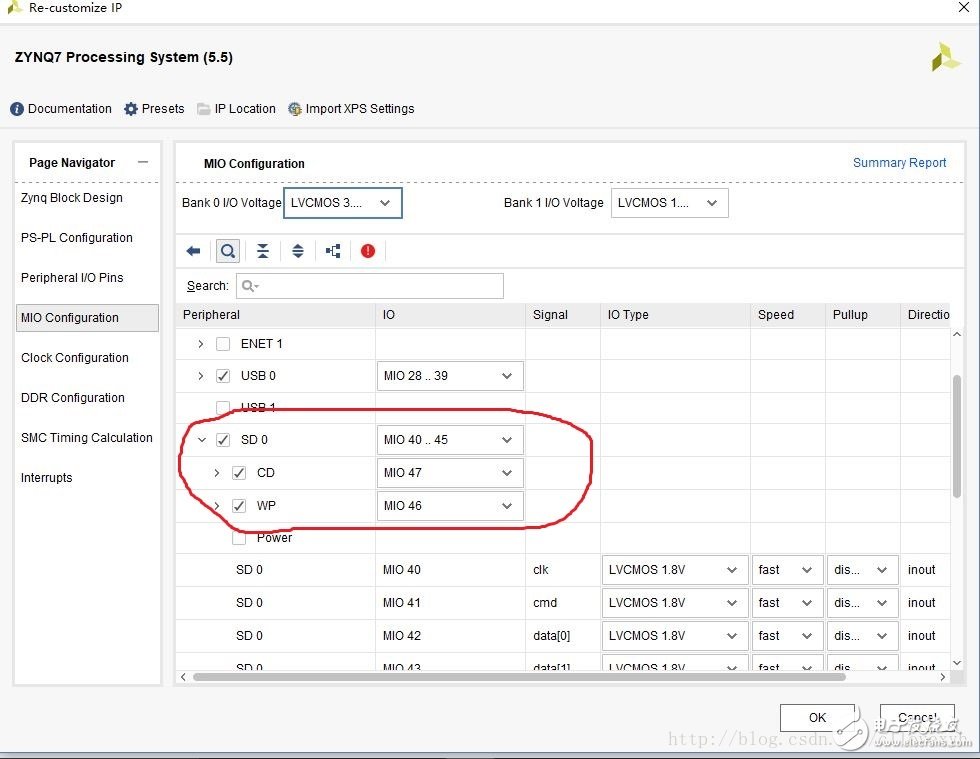The image size is (980, 759).
Task: Click Import XPS Settings
Action: coord(351,109)
